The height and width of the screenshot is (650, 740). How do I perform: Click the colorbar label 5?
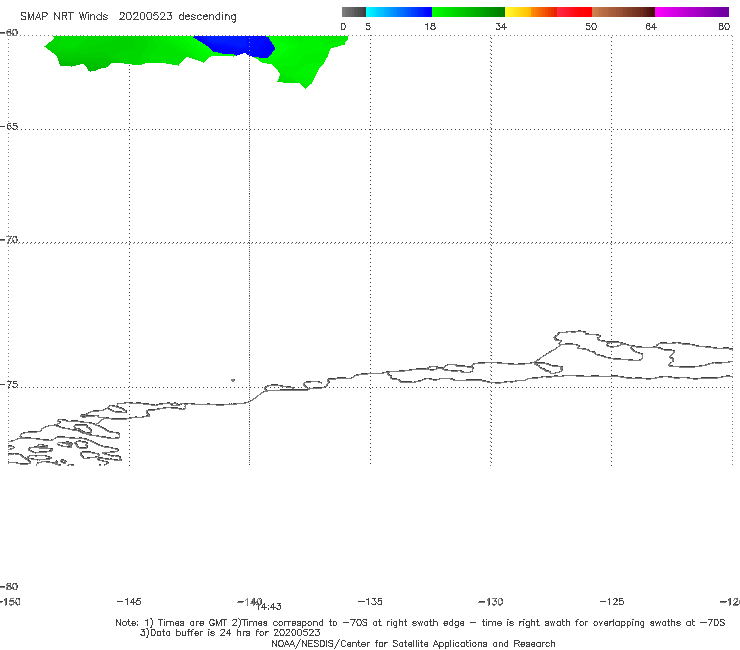(368, 26)
